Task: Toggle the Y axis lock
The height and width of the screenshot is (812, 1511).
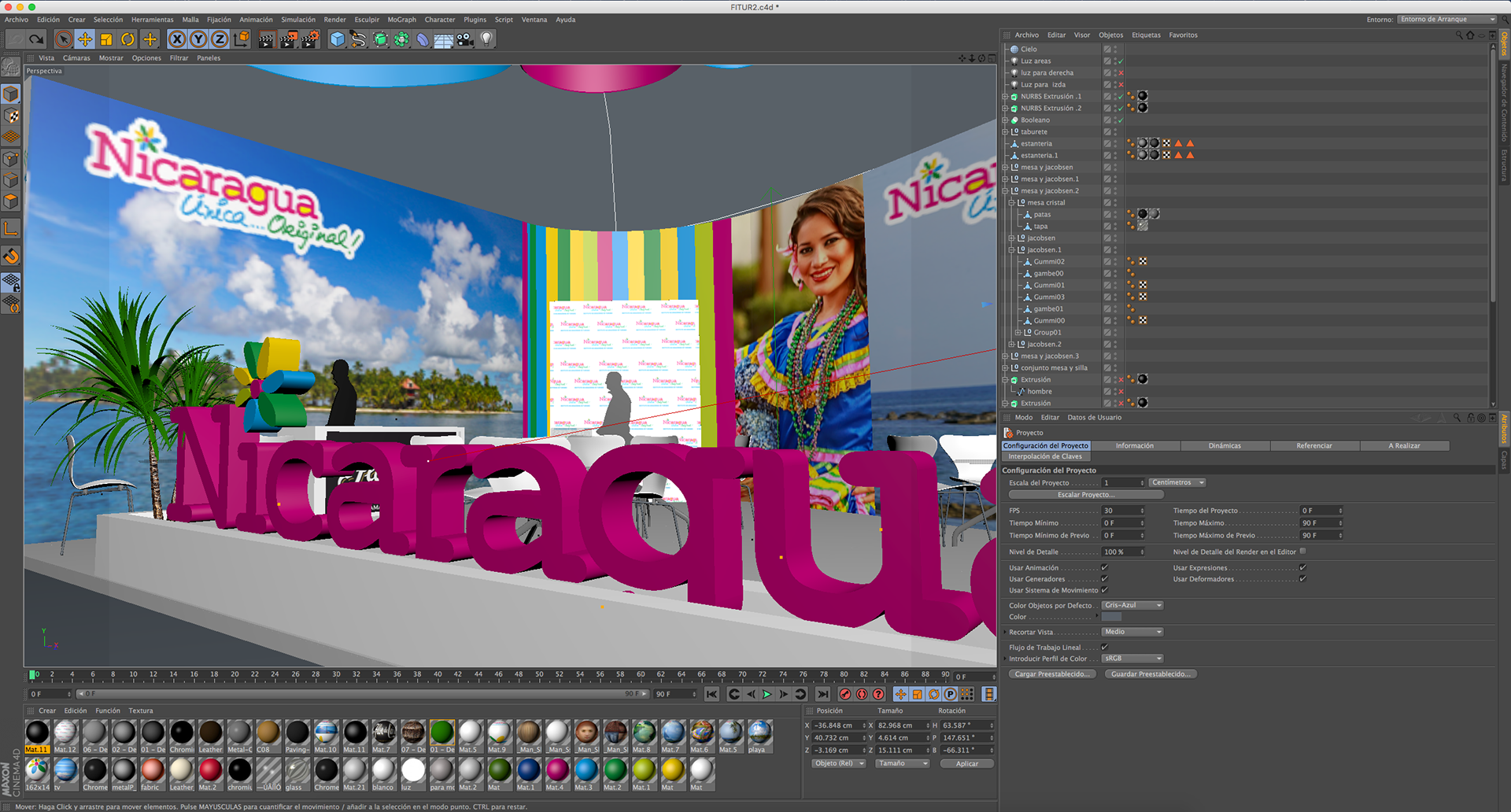Action: click(198, 39)
